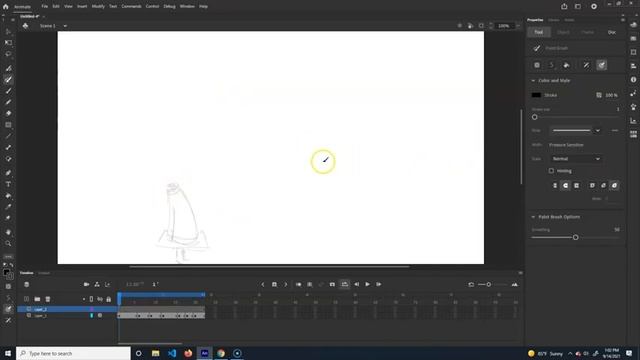Open Visual Studio Code from the taskbar
Screen dimensions: 640x360
click(x=172, y=353)
